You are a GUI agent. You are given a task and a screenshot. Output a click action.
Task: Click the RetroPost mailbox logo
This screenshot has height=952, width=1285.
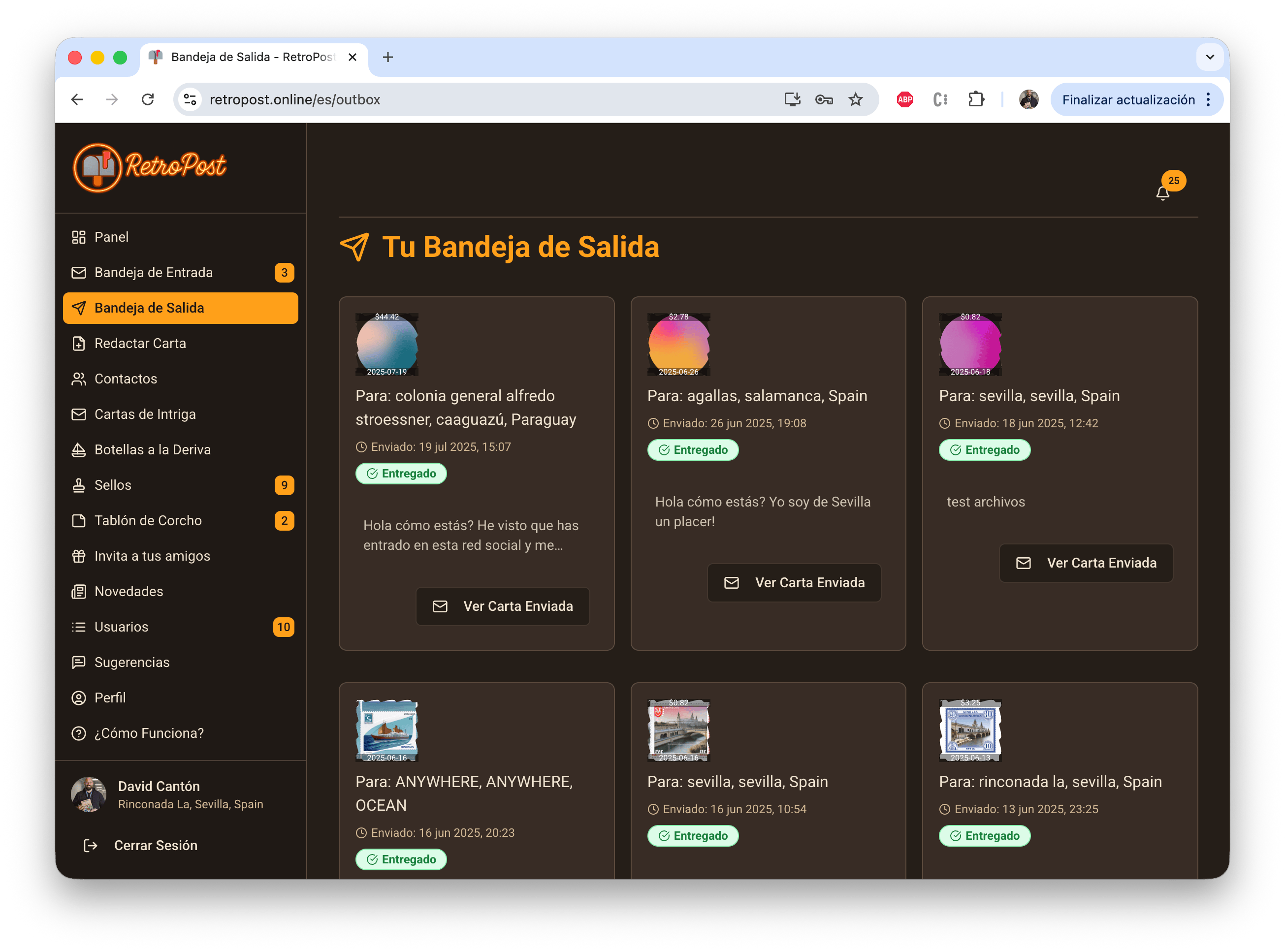click(x=97, y=168)
